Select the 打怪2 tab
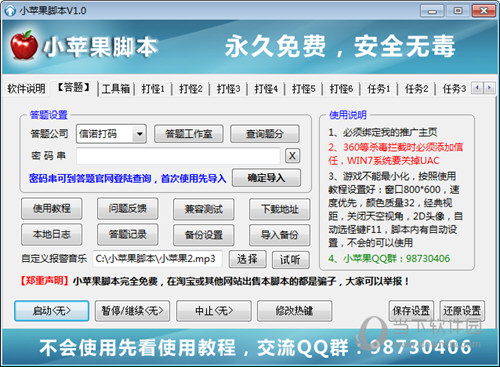Screen dimensions: 500x367 coord(191,89)
